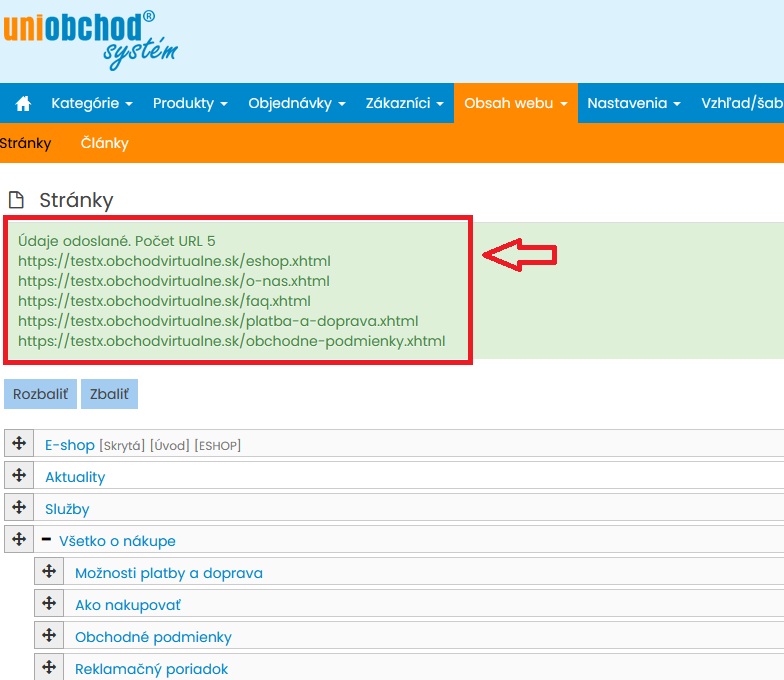The width and height of the screenshot is (784, 680).
Task: Click move handle beside Možnosti platby a doprava
Action: [x=49, y=572]
